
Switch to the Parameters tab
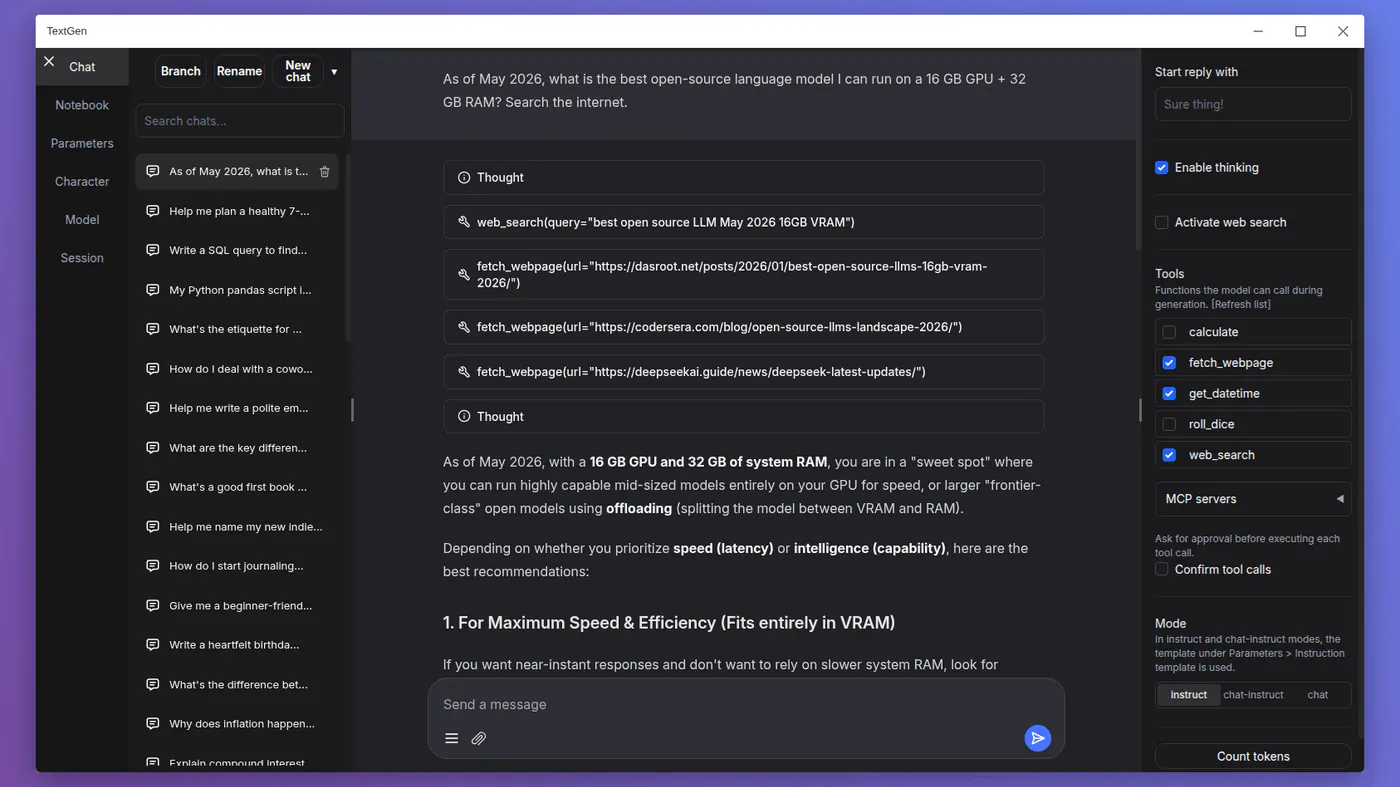point(82,143)
